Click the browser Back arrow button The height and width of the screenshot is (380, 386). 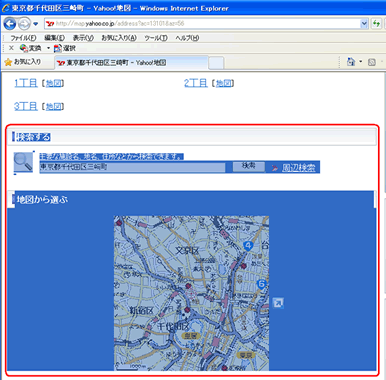coord(10,24)
